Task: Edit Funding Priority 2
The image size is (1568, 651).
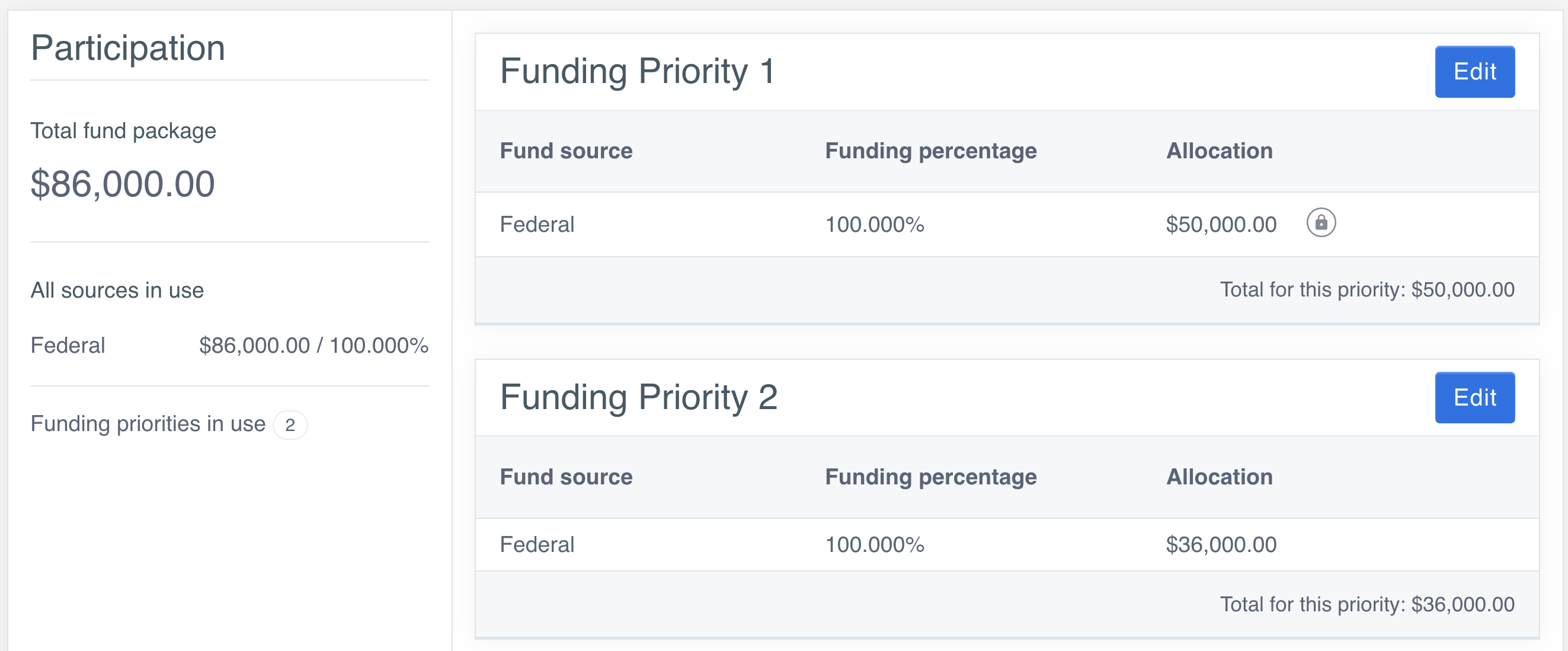Action: tap(1474, 398)
